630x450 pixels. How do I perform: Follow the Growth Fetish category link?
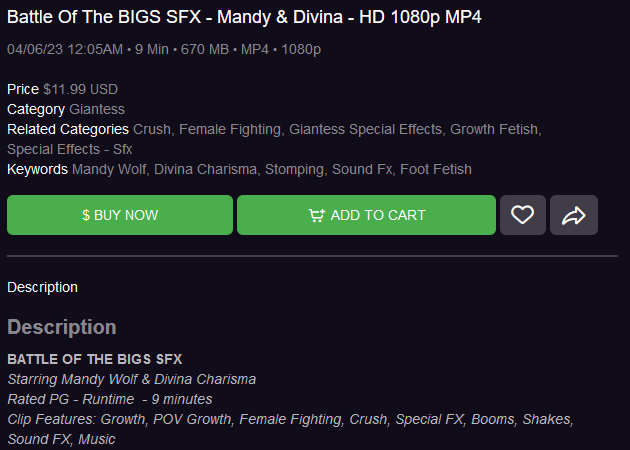point(495,129)
